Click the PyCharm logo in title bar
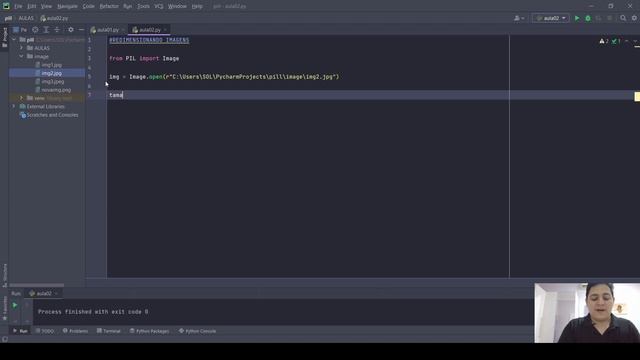Screen dimensions: 640x360 [6, 6]
